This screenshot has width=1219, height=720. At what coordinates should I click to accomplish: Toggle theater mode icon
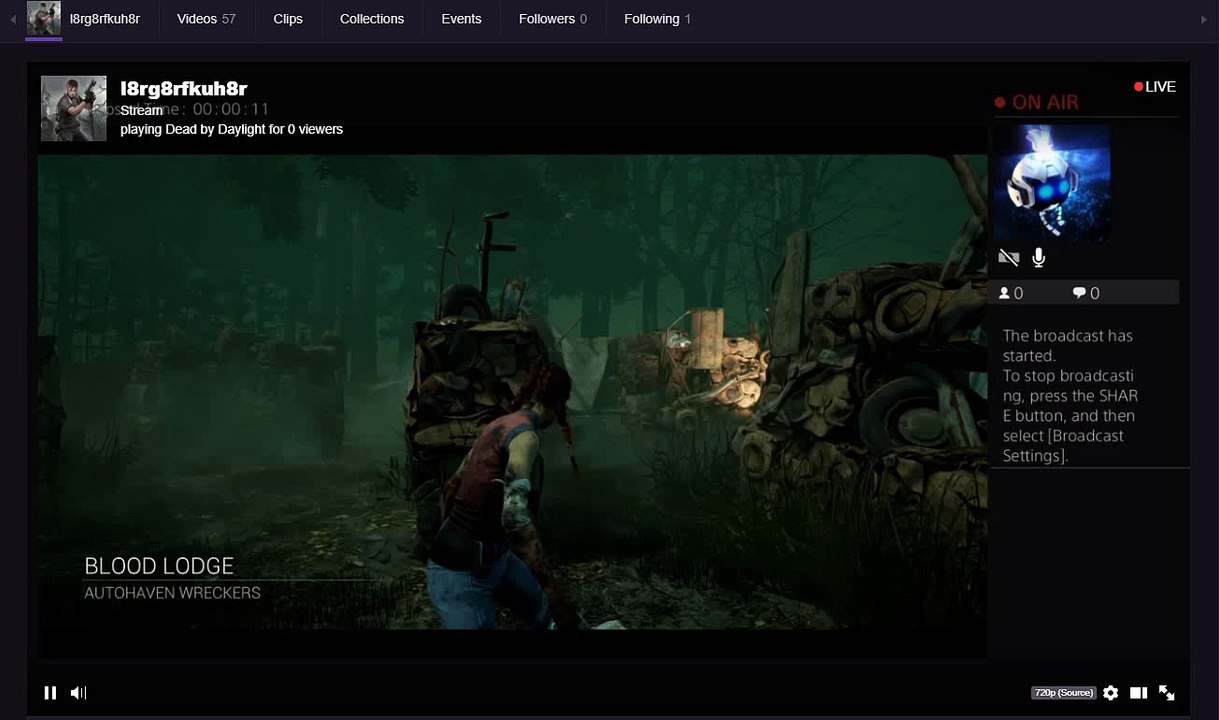[1138, 692]
